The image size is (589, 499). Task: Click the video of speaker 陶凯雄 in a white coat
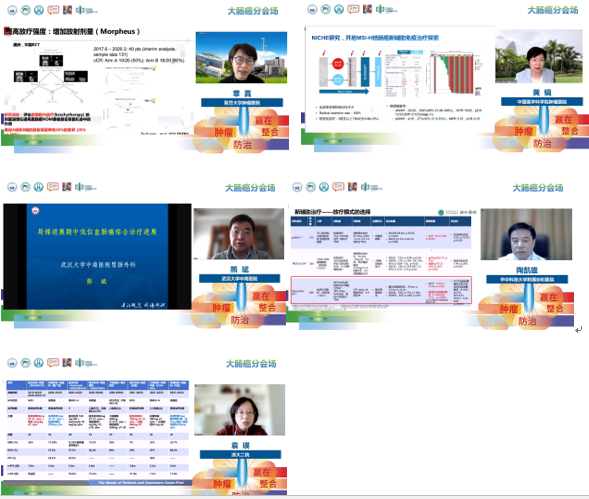[526, 234]
